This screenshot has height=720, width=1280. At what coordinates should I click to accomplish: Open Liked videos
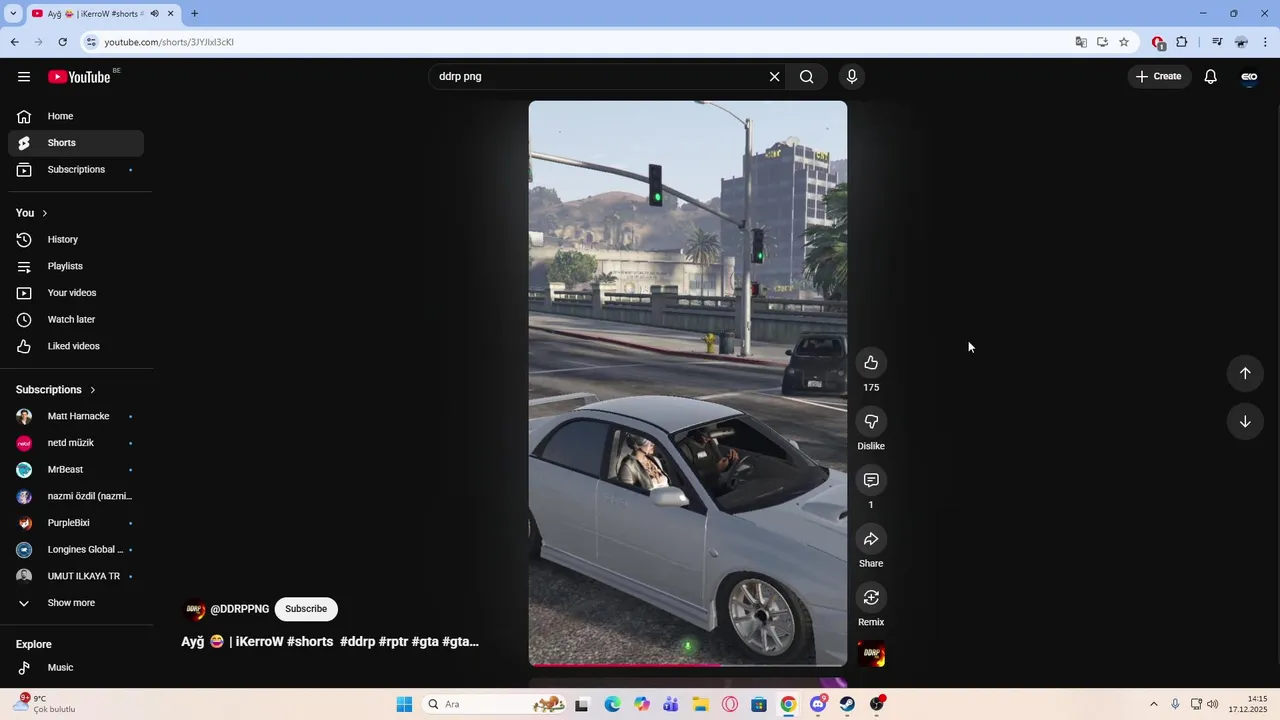(76, 346)
